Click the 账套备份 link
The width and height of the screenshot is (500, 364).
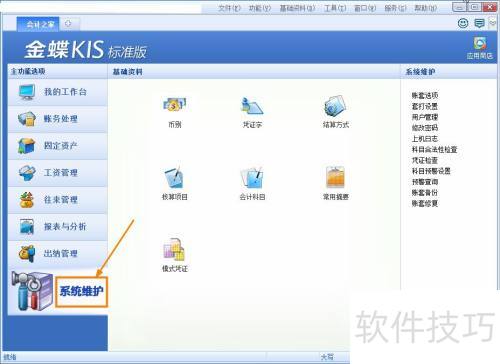[x=425, y=192]
